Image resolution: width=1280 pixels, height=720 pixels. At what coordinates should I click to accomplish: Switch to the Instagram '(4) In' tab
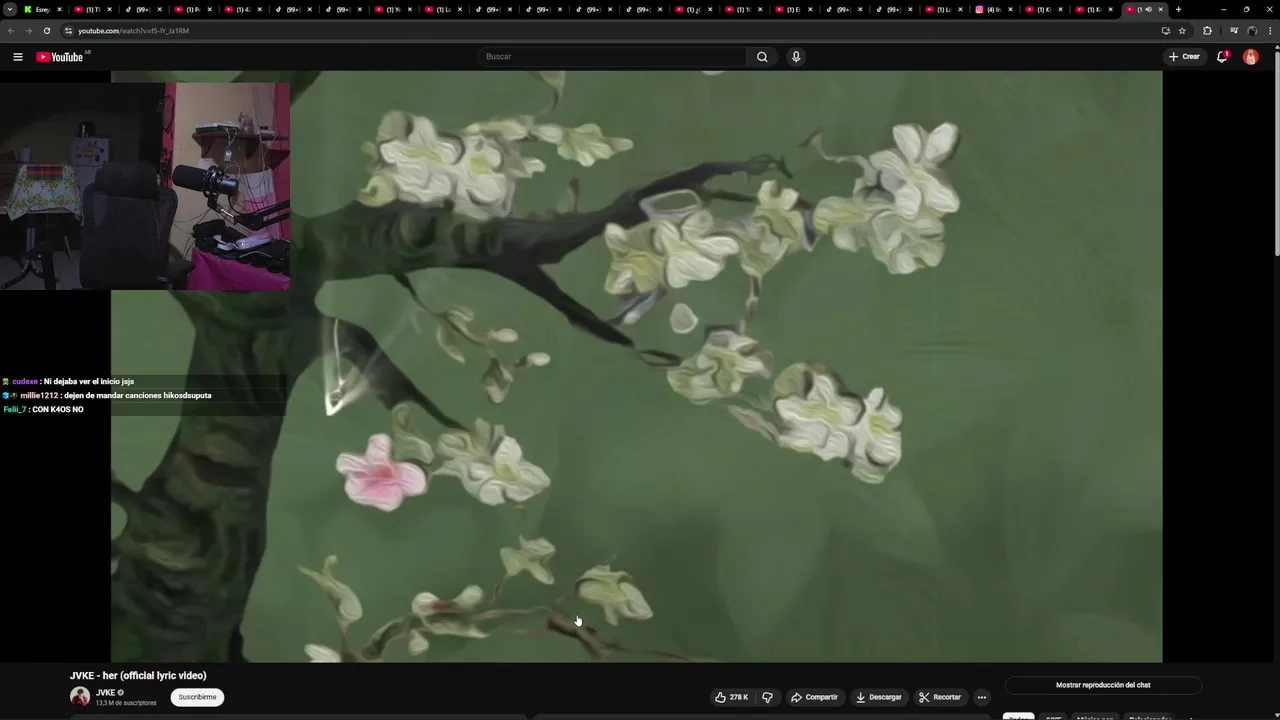[995, 9]
